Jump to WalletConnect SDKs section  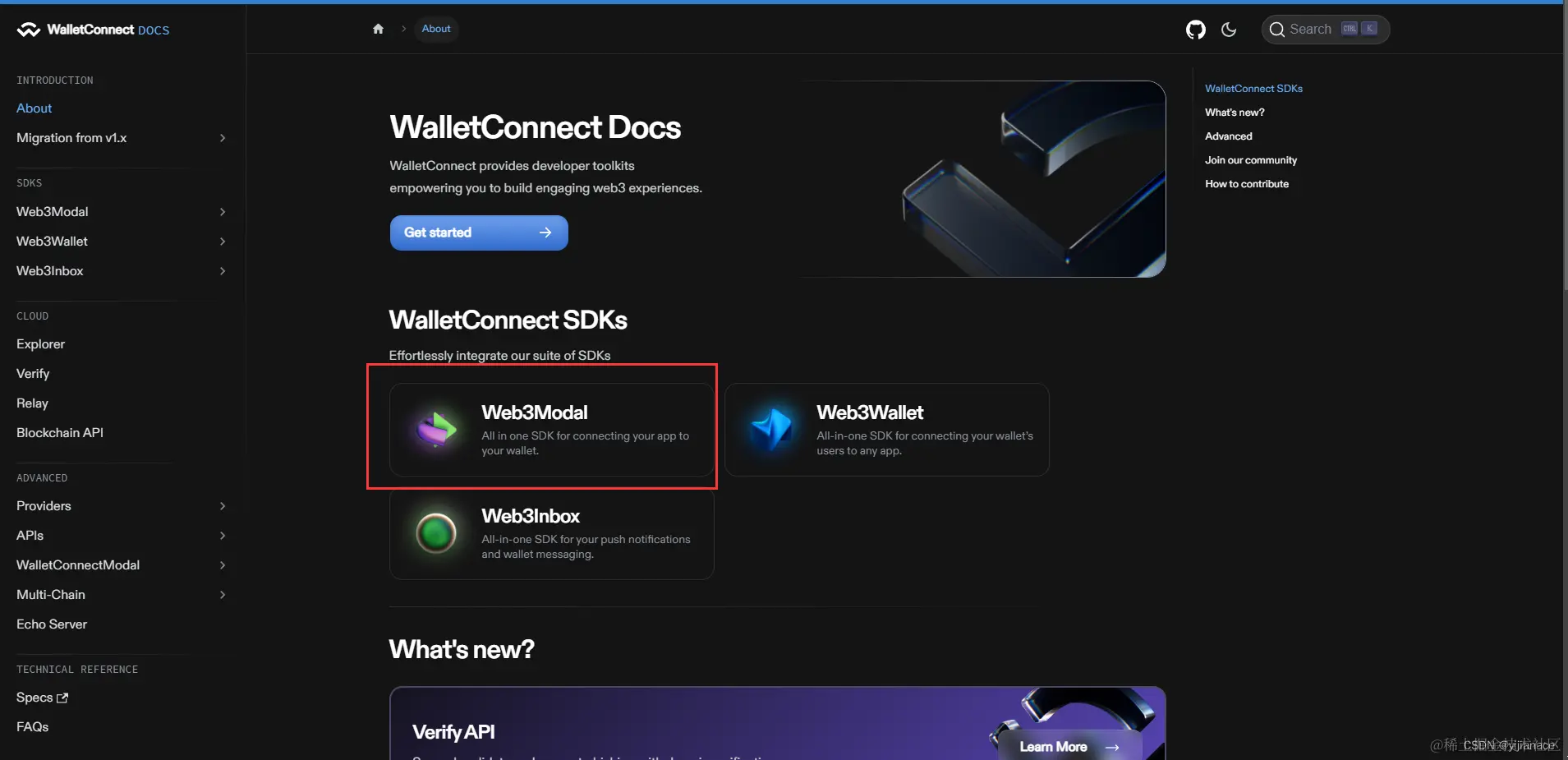1253,89
